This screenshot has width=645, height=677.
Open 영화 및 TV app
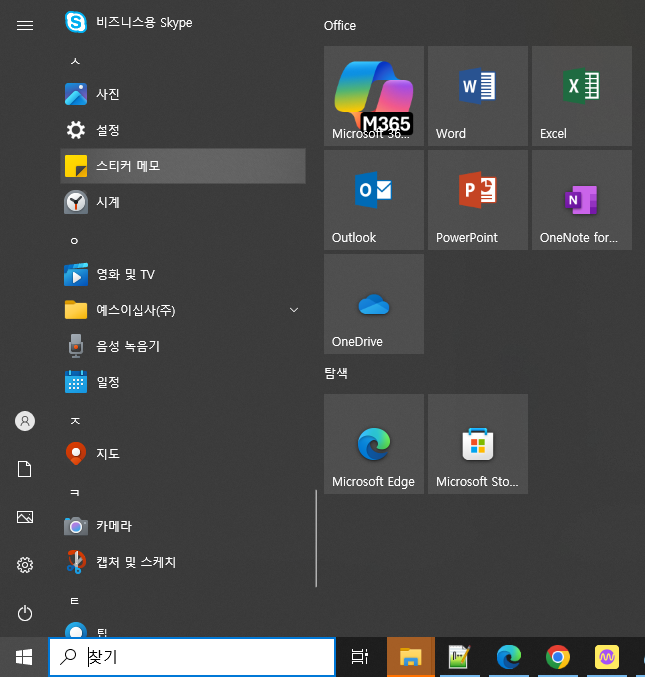[x=183, y=274]
